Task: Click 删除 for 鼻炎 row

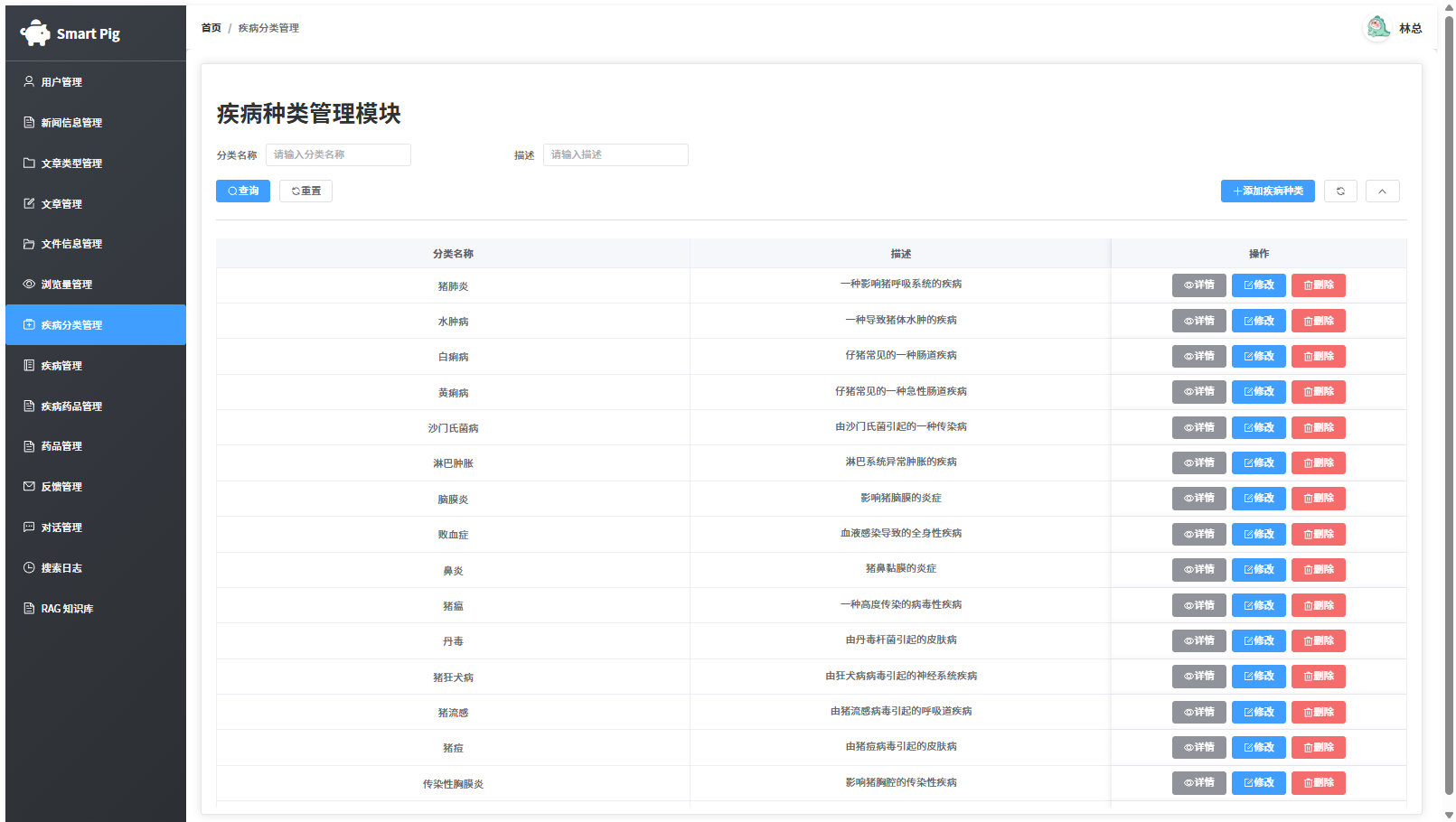Action: 1318,570
